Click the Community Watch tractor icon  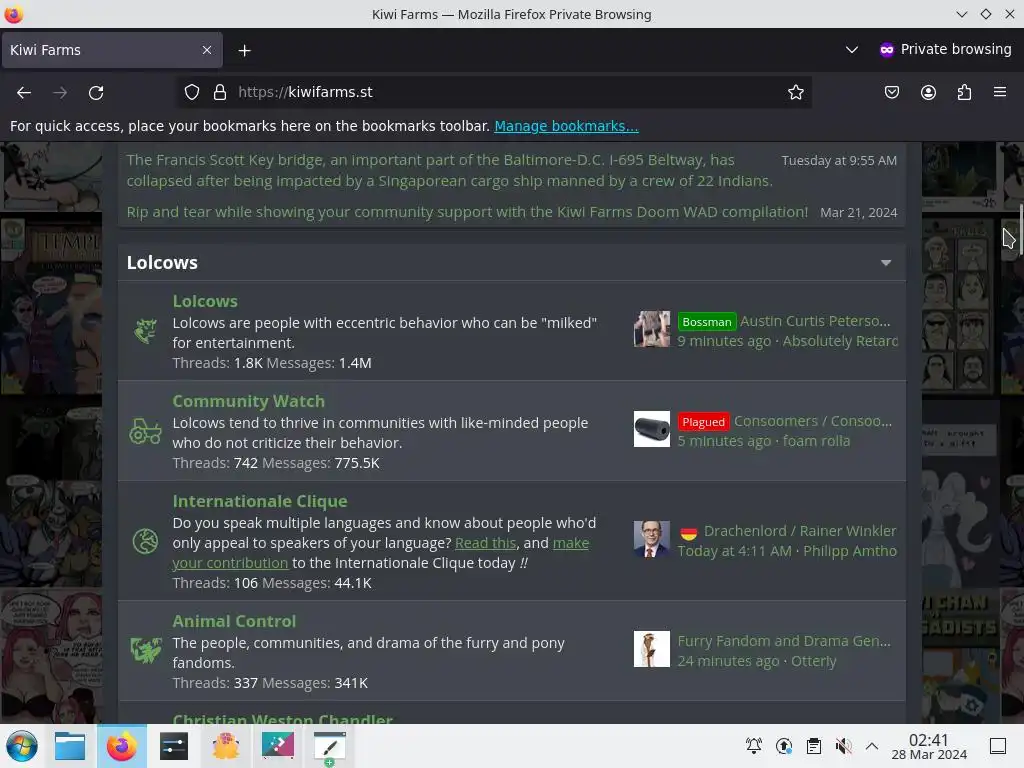pos(146,431)
